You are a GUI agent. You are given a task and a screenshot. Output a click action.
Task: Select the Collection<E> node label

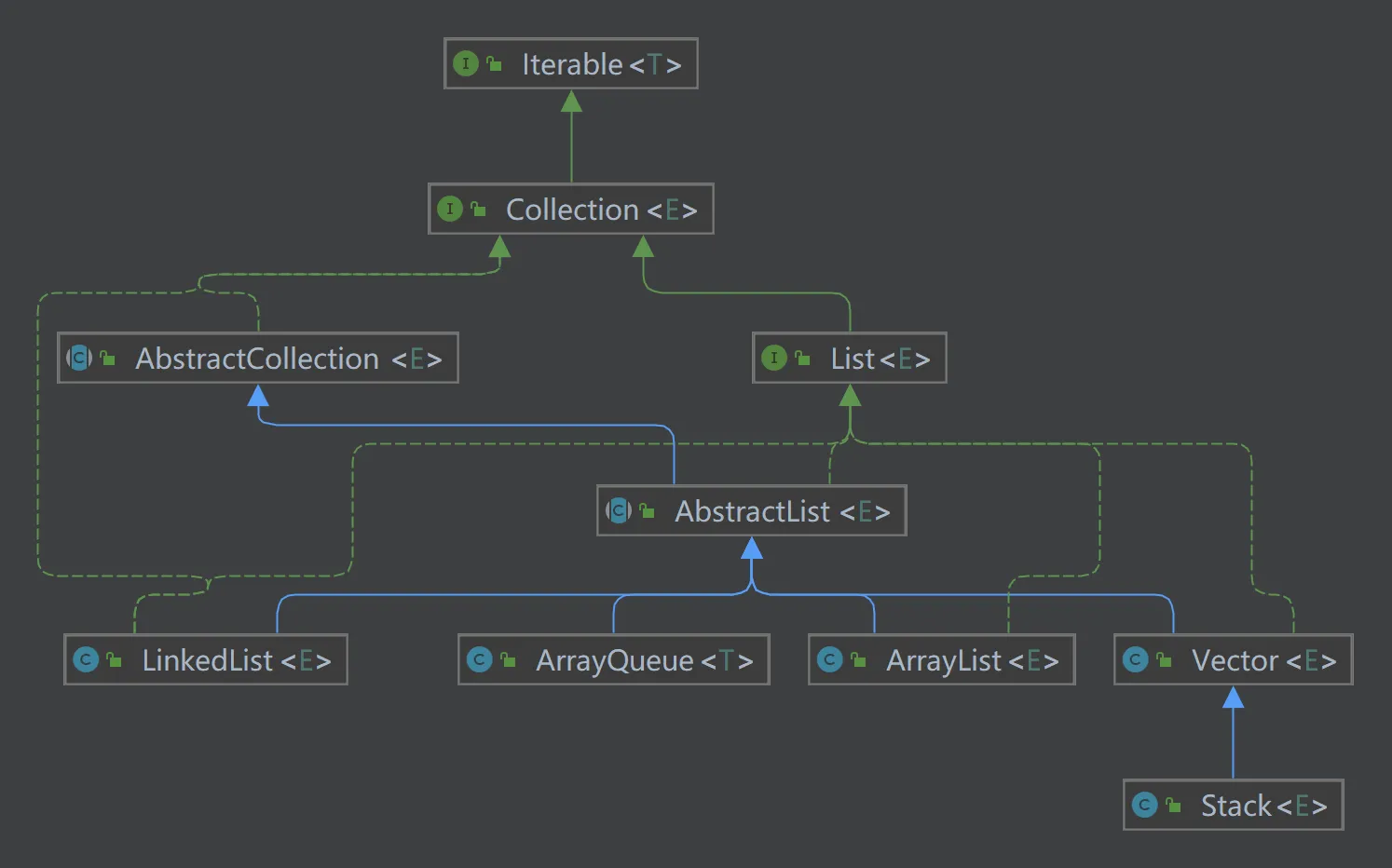pos(601,210)
